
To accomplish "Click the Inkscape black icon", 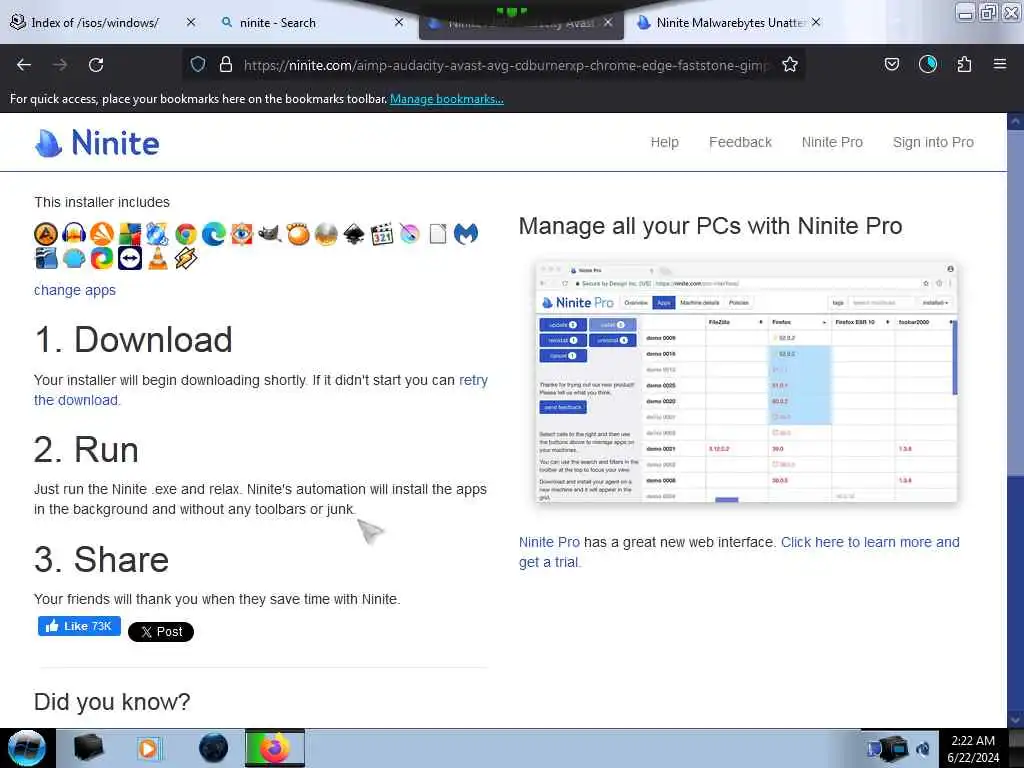I will click(x=354, y=234).
